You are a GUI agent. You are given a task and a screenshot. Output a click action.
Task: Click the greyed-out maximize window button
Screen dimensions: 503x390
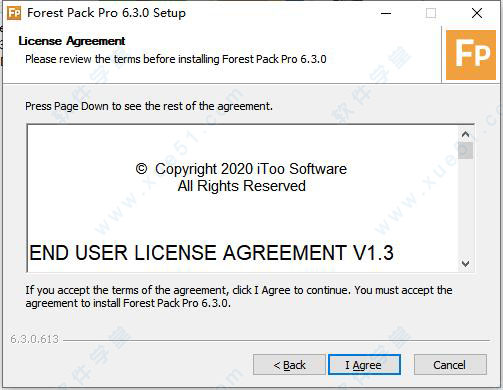(x=431, y=13)
